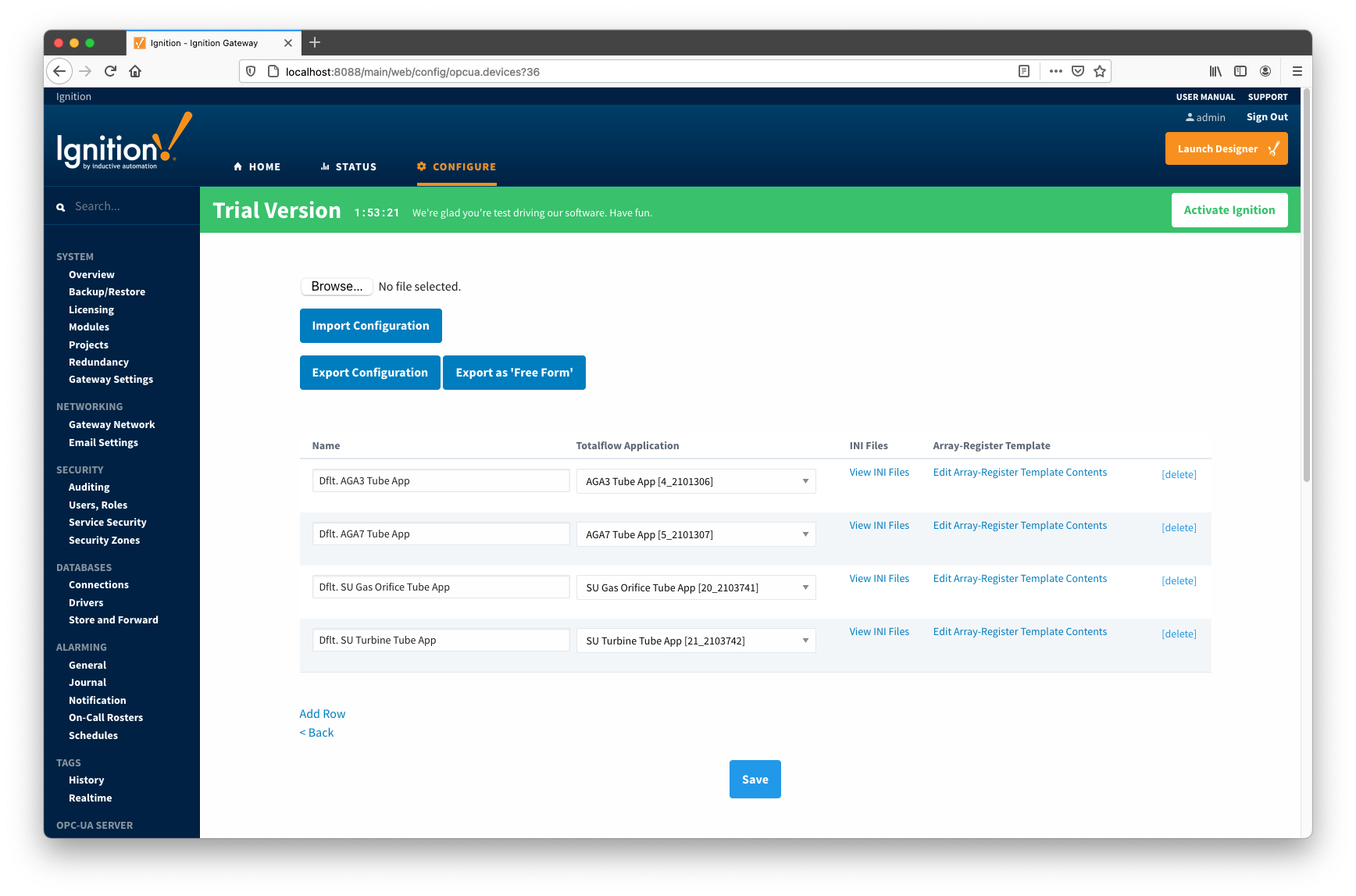1356x896 pixels.
Task: Click Activate Ignition button
Action: [1229, 210]
